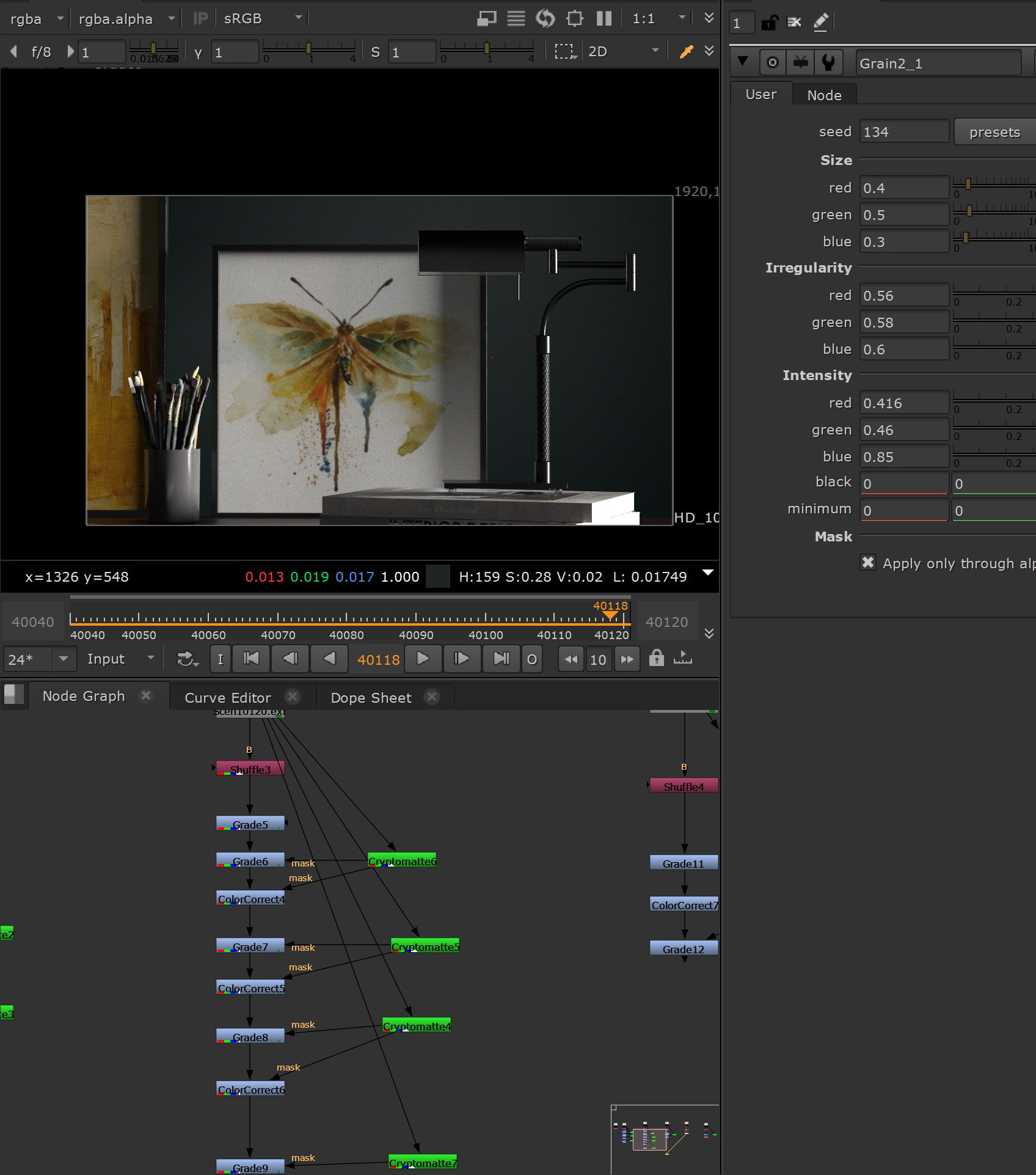The height and width of the screenshot is (1175, 1036).
Task: Close the Curve Editor tab
Action: tap(293, 697)
